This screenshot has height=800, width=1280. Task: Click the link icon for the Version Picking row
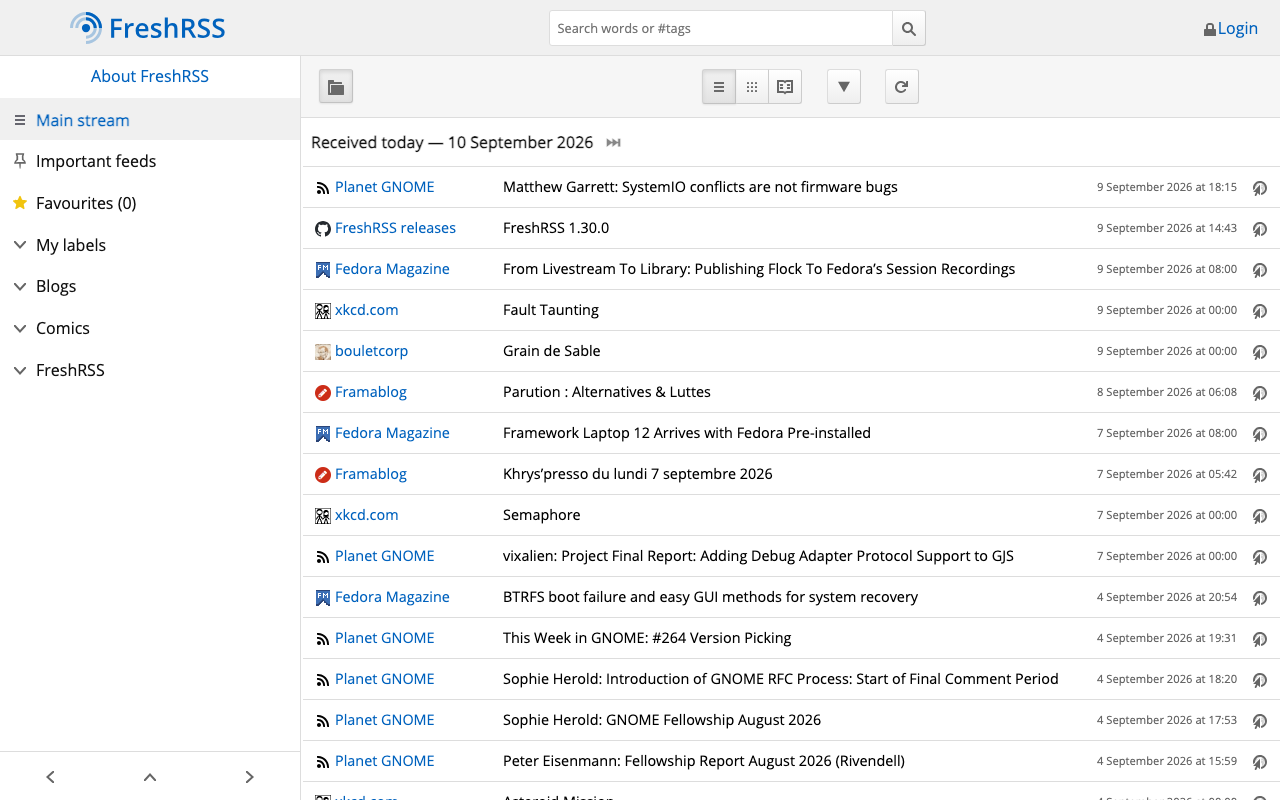tap(1260, 639)
